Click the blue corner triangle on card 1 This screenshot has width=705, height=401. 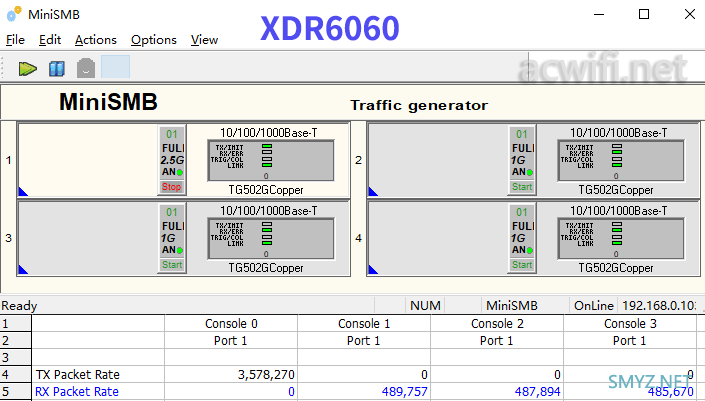(23, 192)
